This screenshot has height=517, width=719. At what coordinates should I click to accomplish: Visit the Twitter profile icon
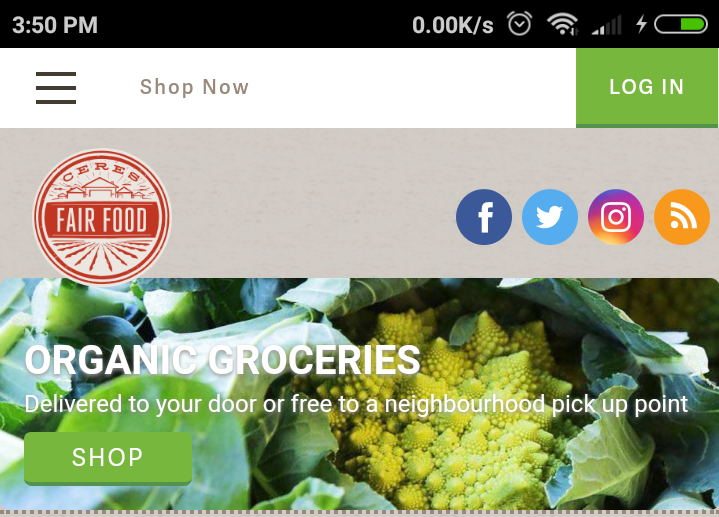tap(550, 217)
